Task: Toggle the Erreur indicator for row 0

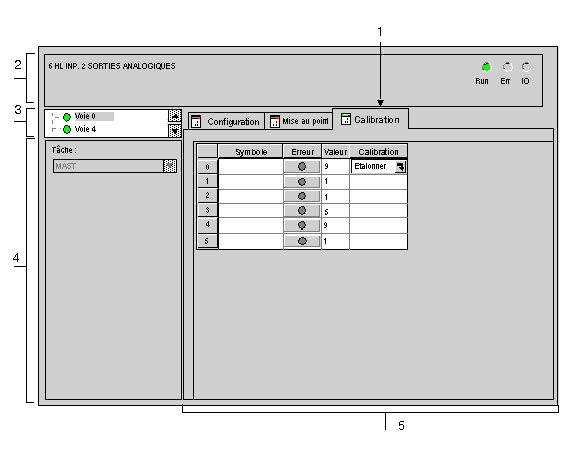Action: tap(302, 167)
